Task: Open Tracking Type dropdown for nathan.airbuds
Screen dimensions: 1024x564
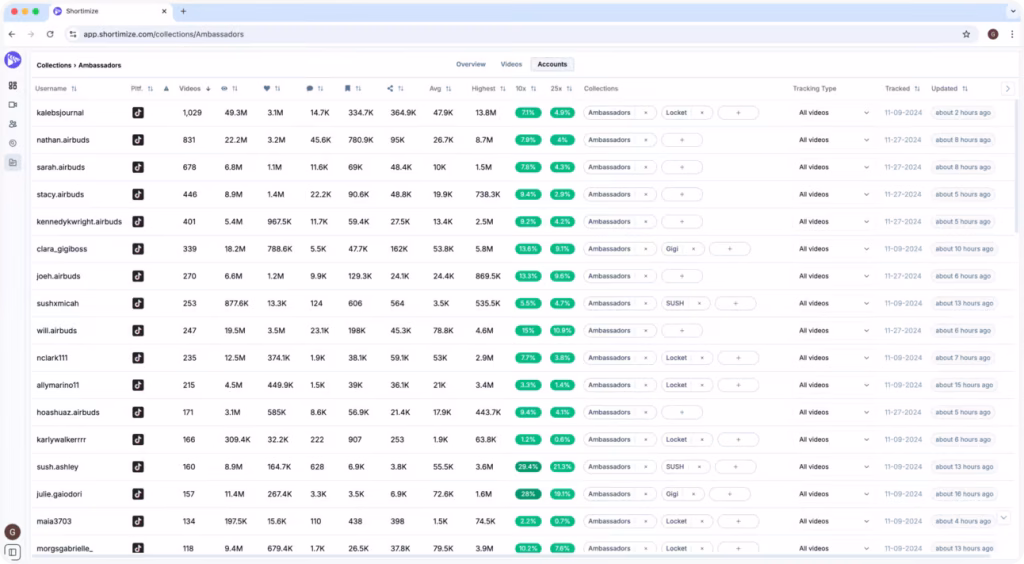Action: 834,140
